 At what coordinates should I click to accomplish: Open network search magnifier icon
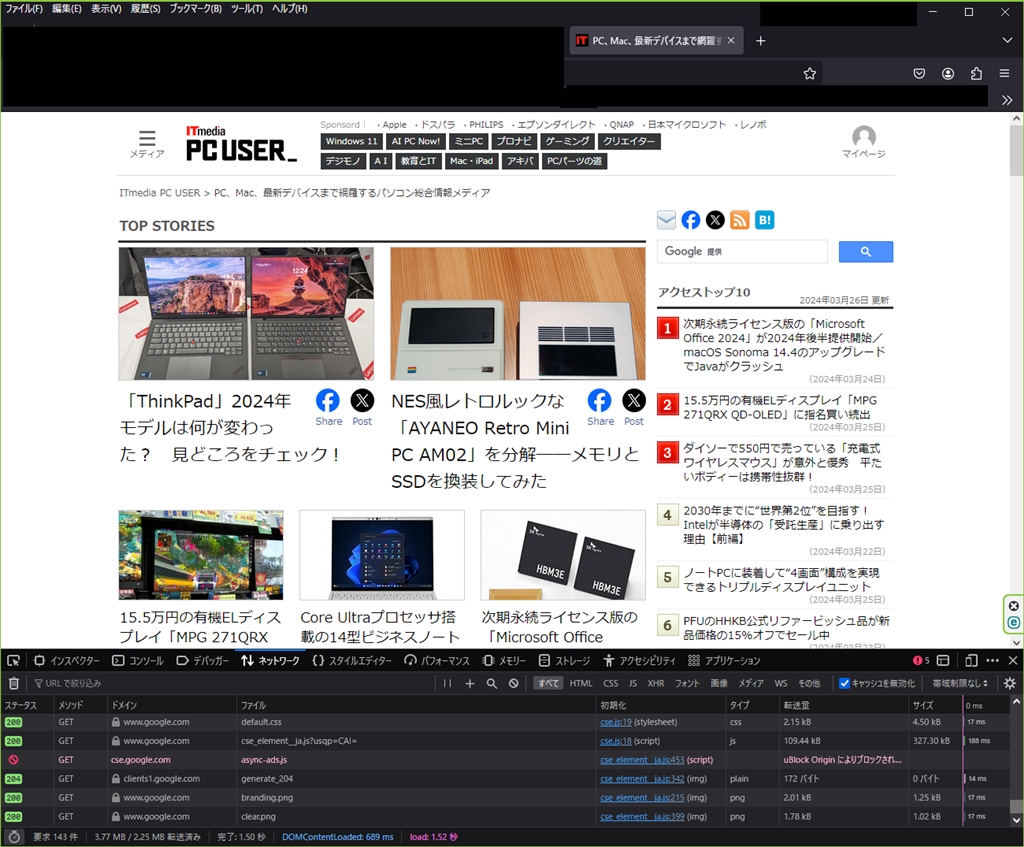[x=491, y=683]
